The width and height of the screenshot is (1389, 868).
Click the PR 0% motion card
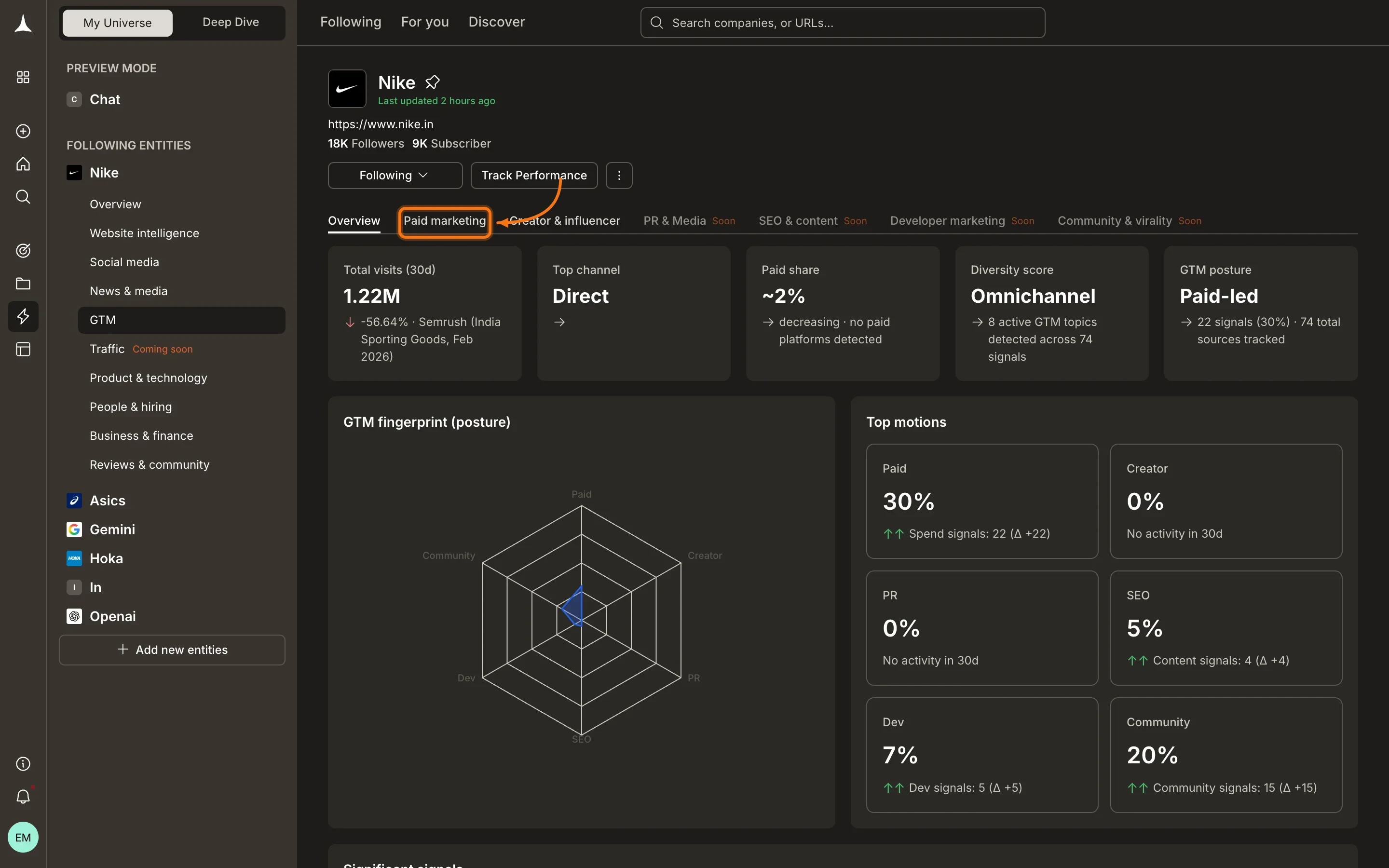(982, 628)
